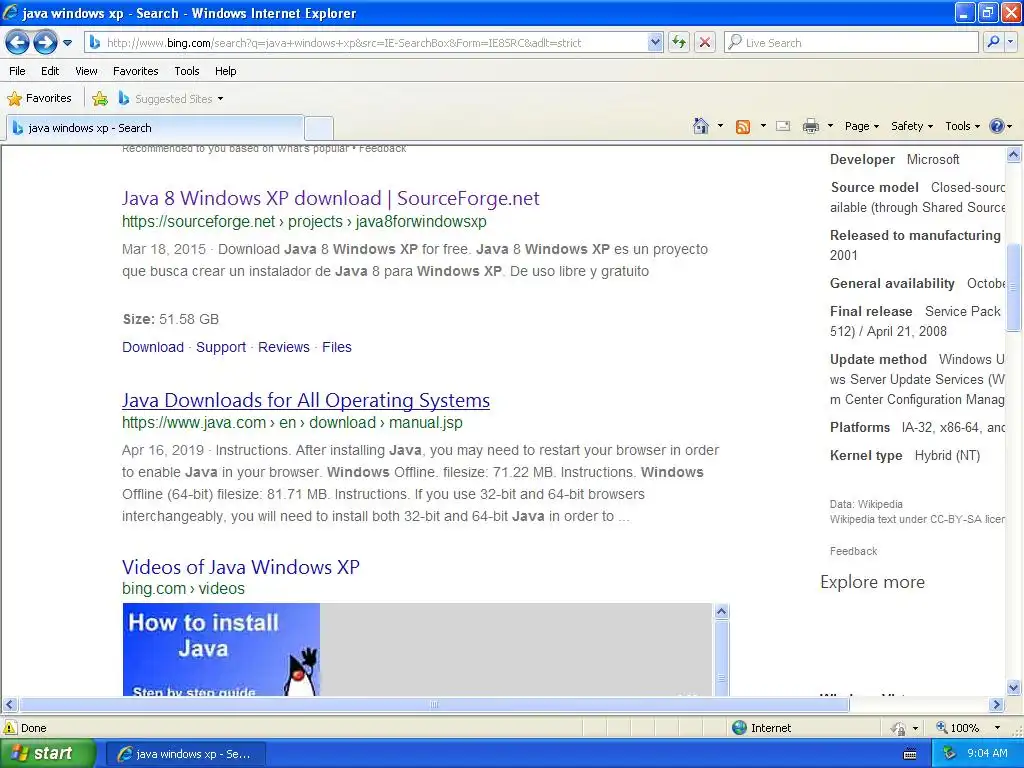
Task: Click the SourceForge Download sublink
Action: (153, 347)
